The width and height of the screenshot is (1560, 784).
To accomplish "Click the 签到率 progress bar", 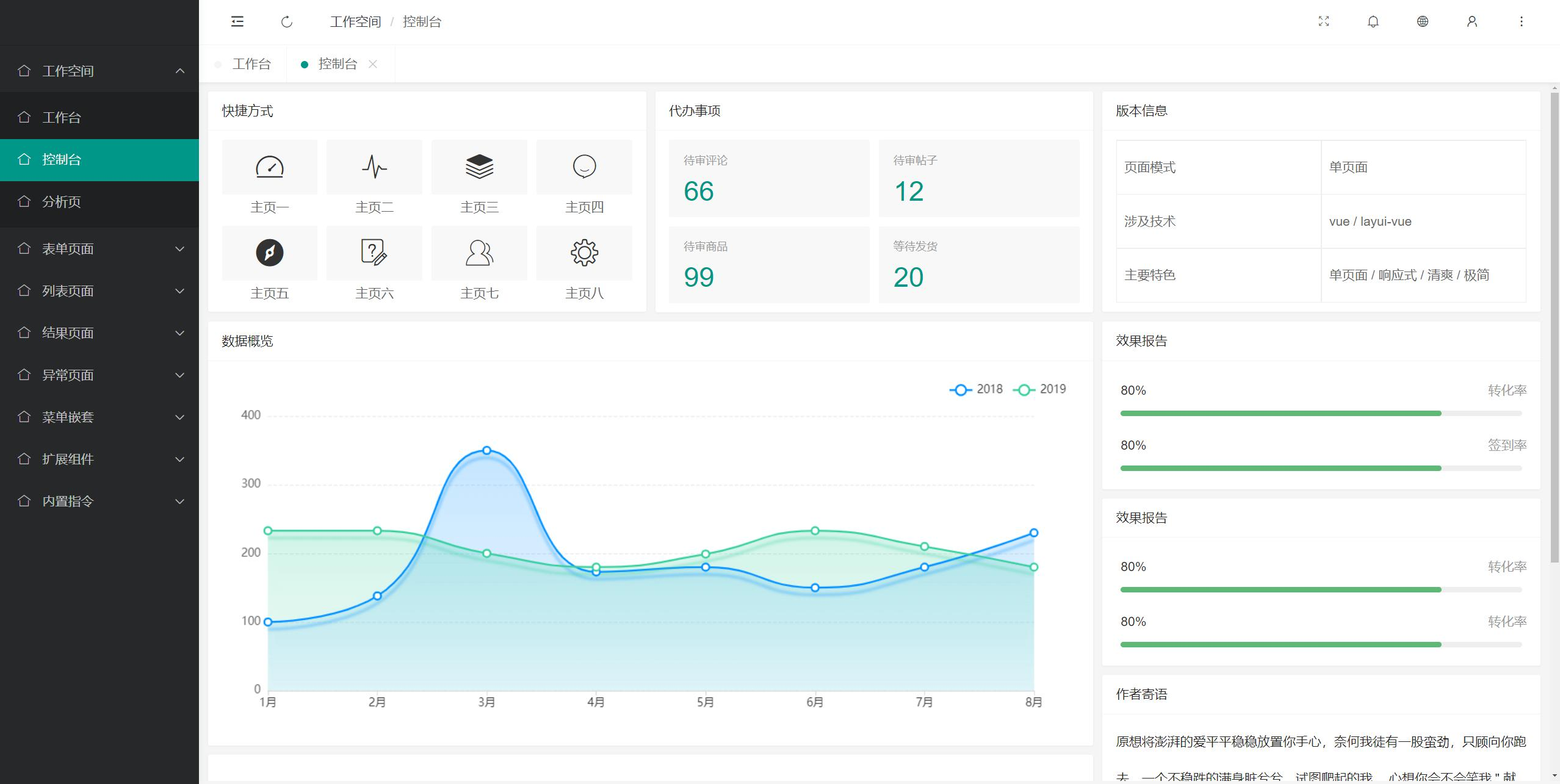I will [x=1321, y=469].
